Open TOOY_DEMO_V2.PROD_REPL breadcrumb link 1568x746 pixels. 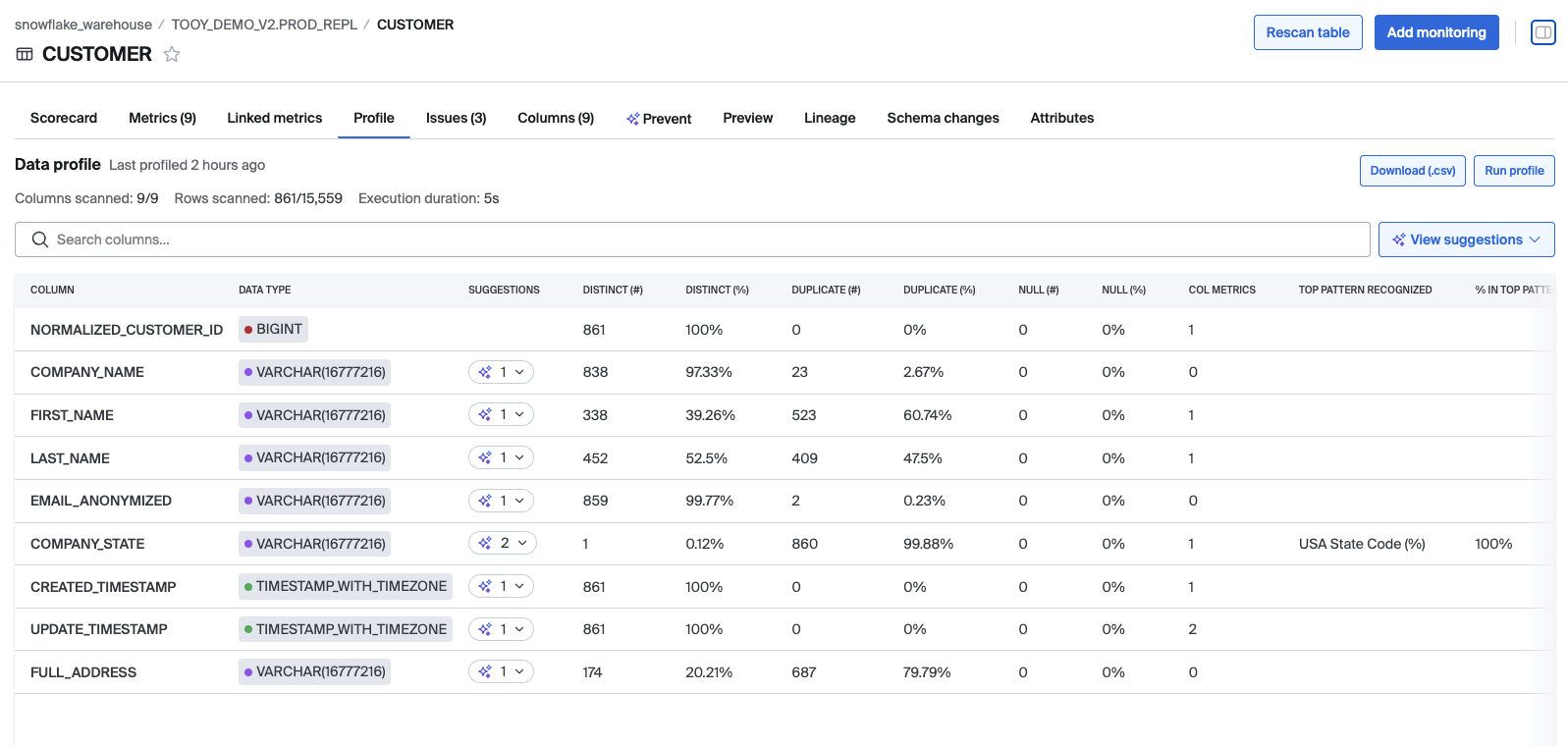264,25
